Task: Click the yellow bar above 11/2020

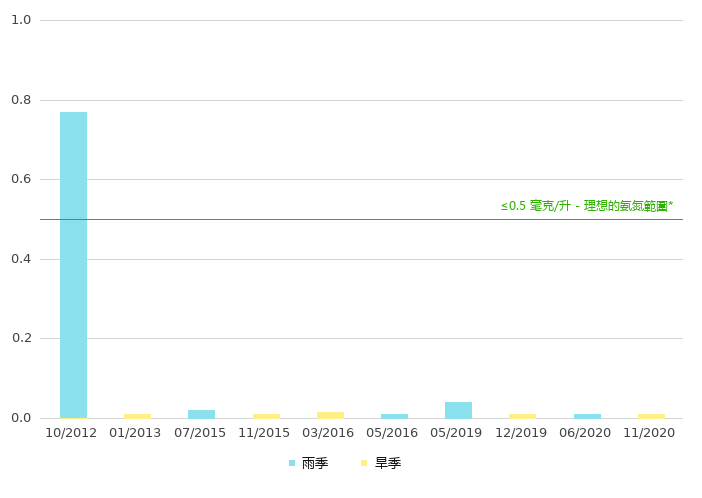Action: click(651, 415)
